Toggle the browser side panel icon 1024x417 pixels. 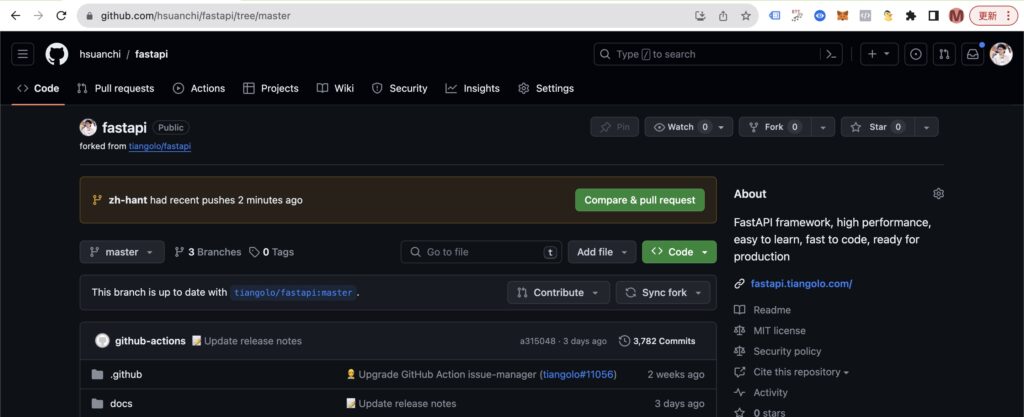[x=933, y=16]
